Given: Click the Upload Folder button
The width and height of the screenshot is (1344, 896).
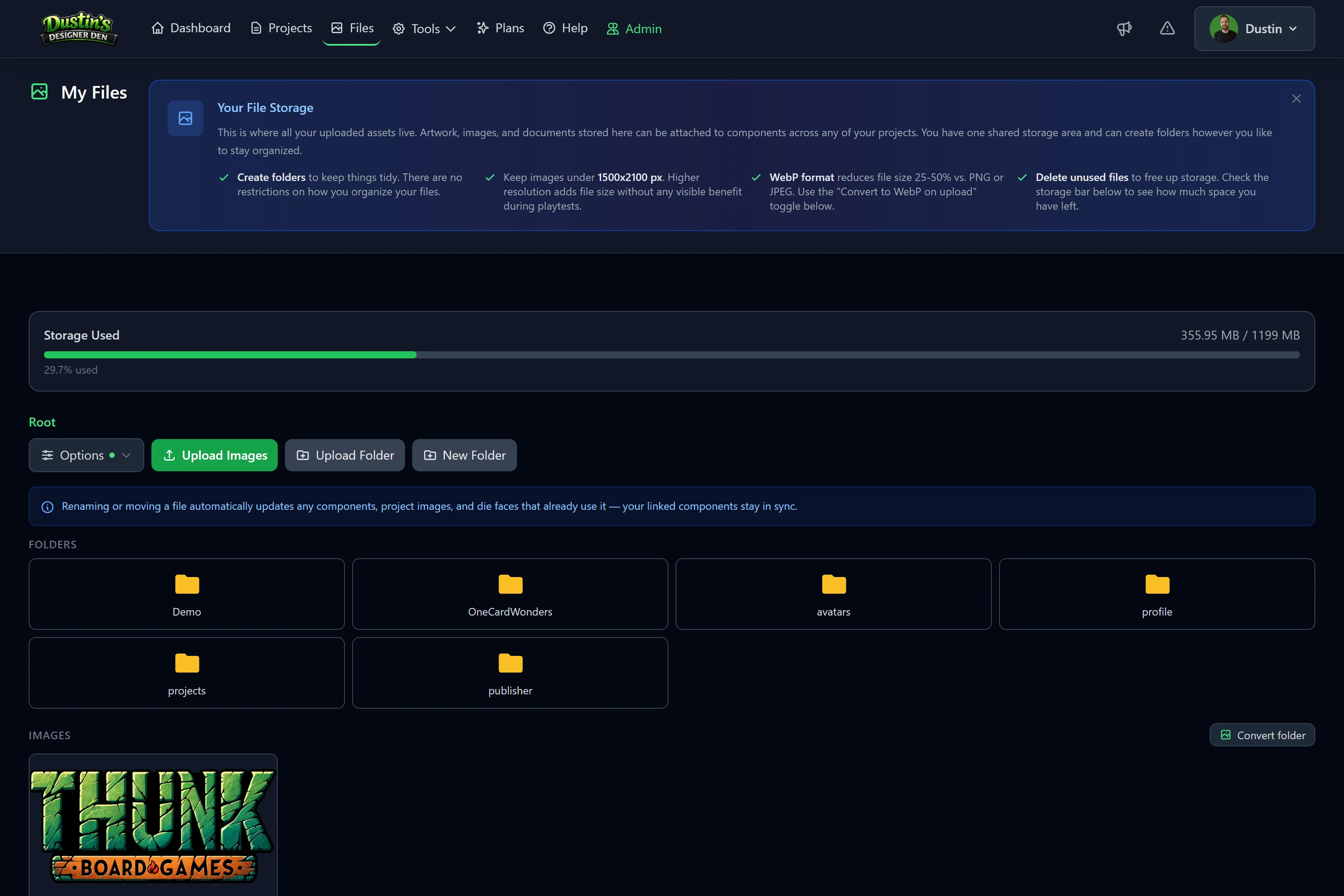Looking at the screenshot, I should click(x=345, y=455).
